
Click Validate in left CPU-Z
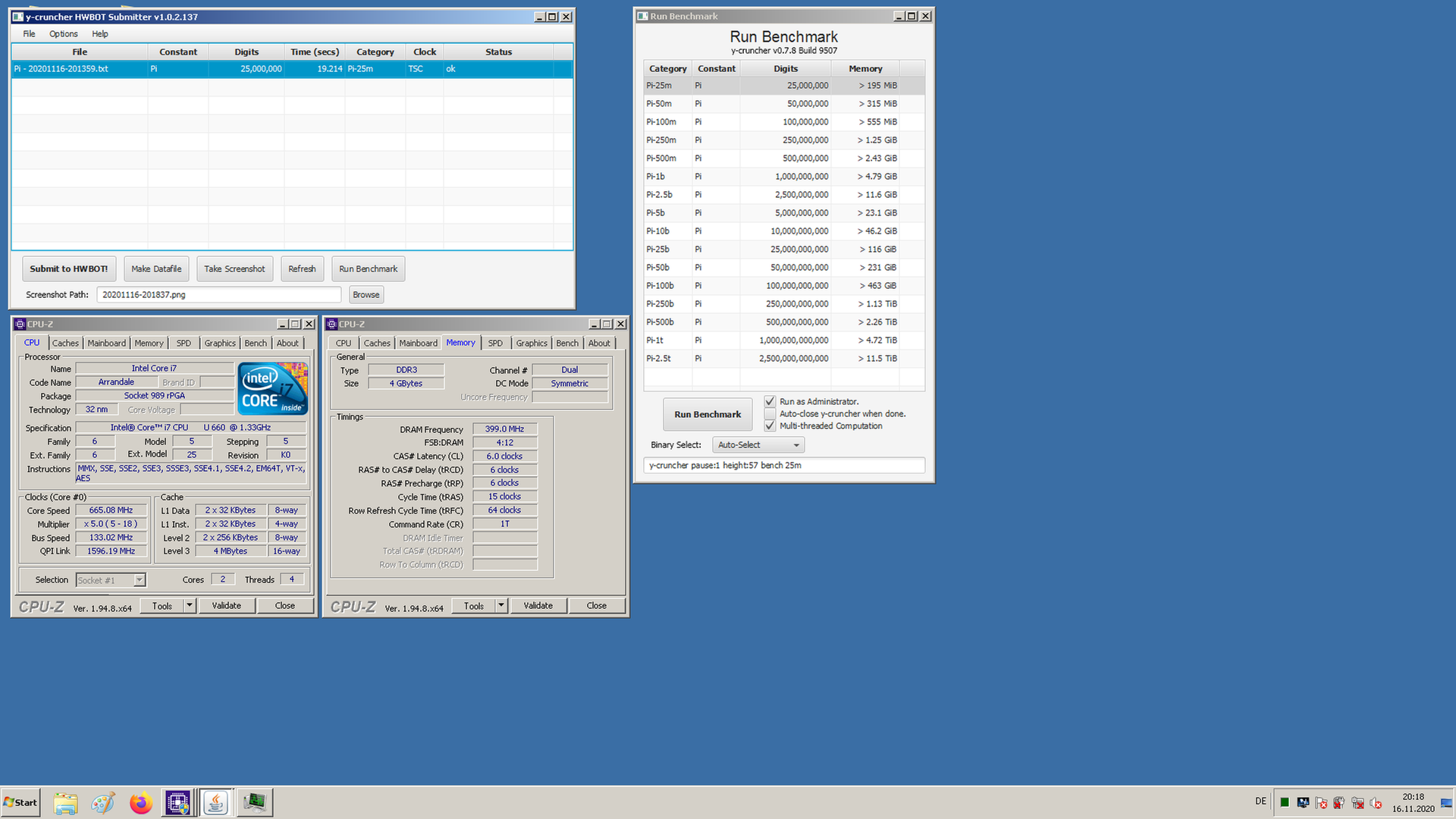(x=227, y=606)
